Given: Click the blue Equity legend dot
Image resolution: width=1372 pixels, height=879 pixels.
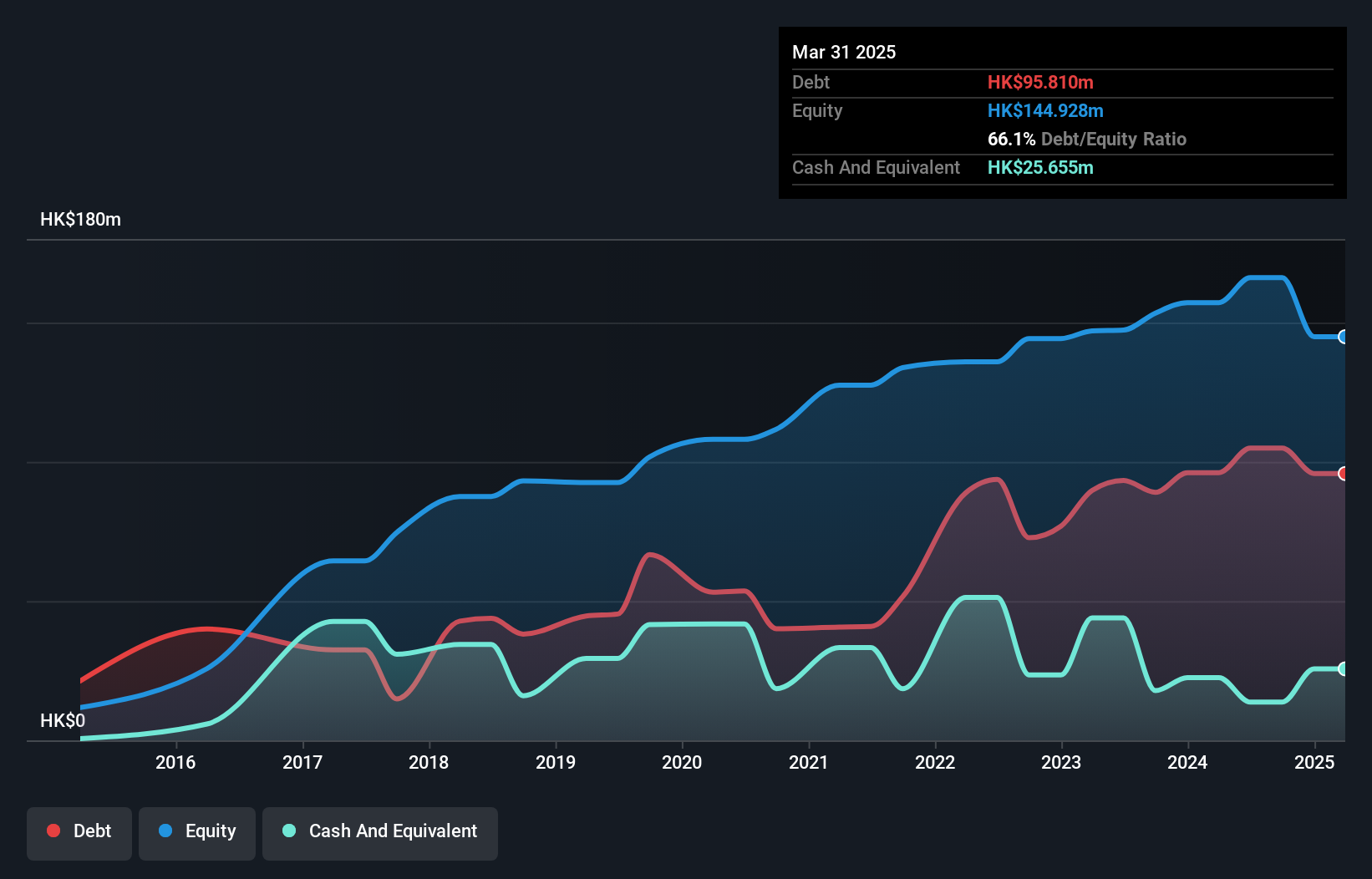Looking at the screenshot, I should pos(166,831).
